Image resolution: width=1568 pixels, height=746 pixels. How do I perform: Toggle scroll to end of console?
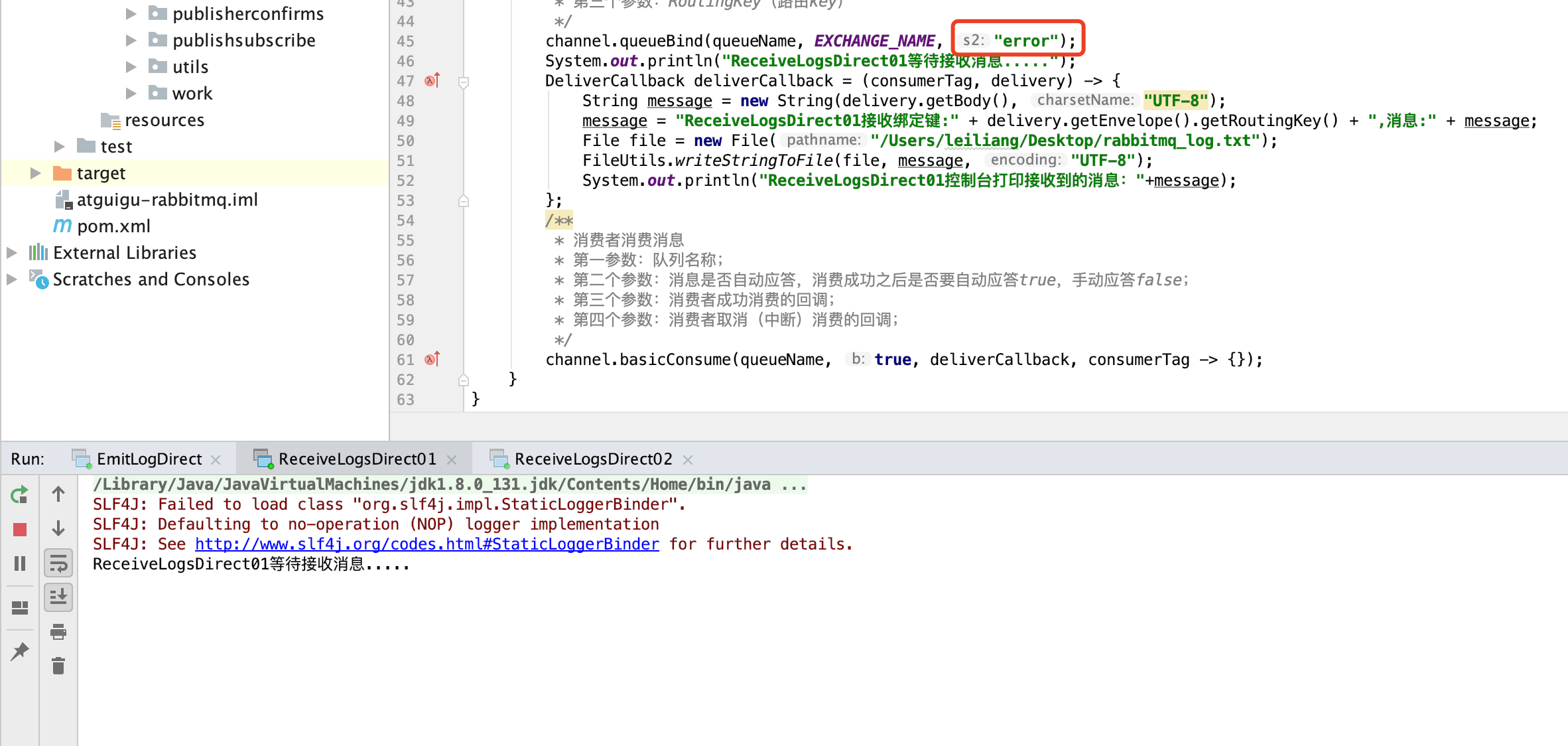(x=58, y=597)
